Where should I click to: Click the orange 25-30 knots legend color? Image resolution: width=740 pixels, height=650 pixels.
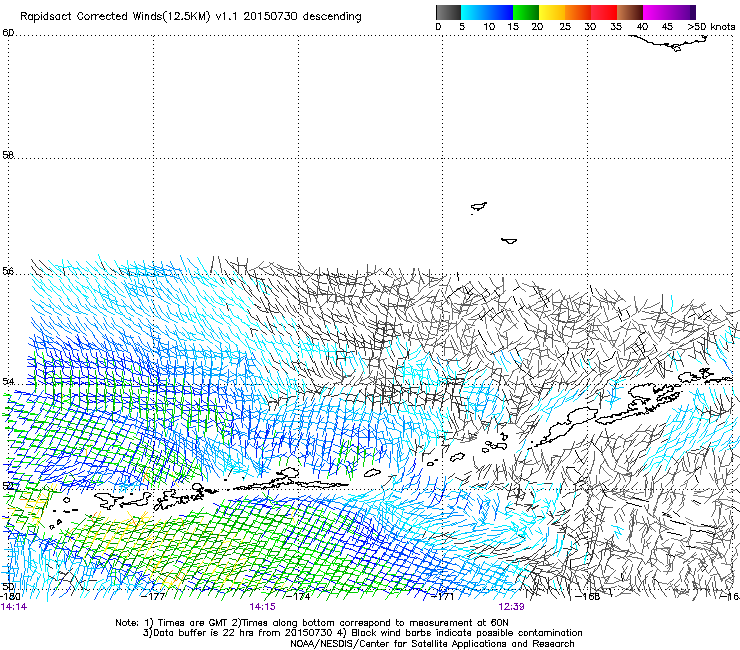(x=578, y=12)
